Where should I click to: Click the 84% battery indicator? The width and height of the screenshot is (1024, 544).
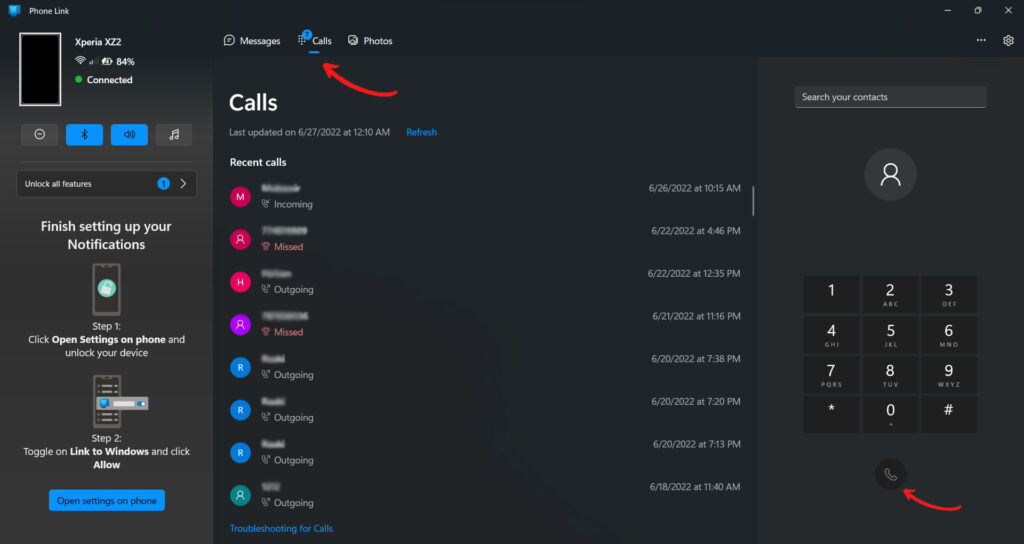[118, 61]
